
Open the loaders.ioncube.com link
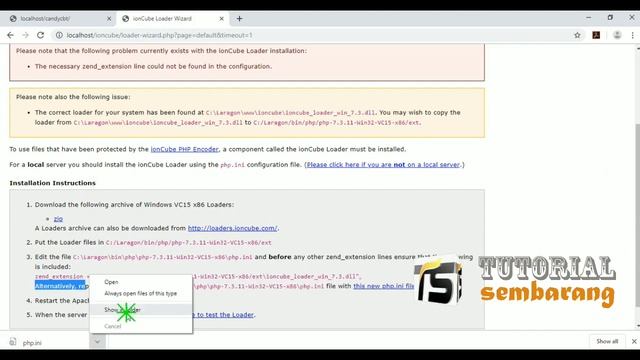(x=232, y=228)
